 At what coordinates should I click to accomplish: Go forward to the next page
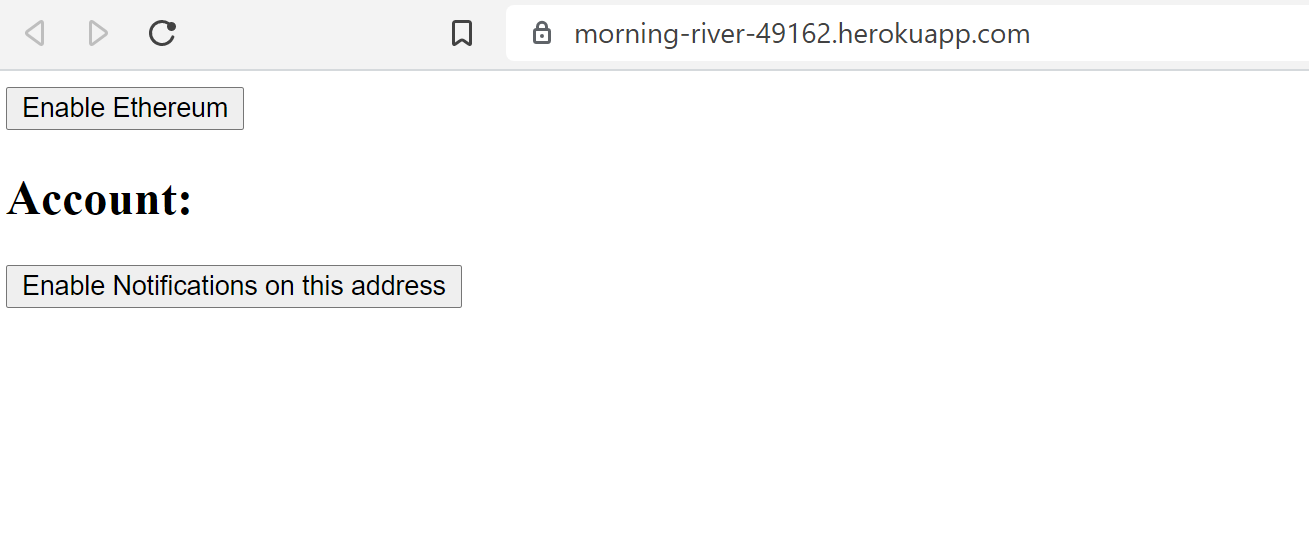[x=98, y=34]
